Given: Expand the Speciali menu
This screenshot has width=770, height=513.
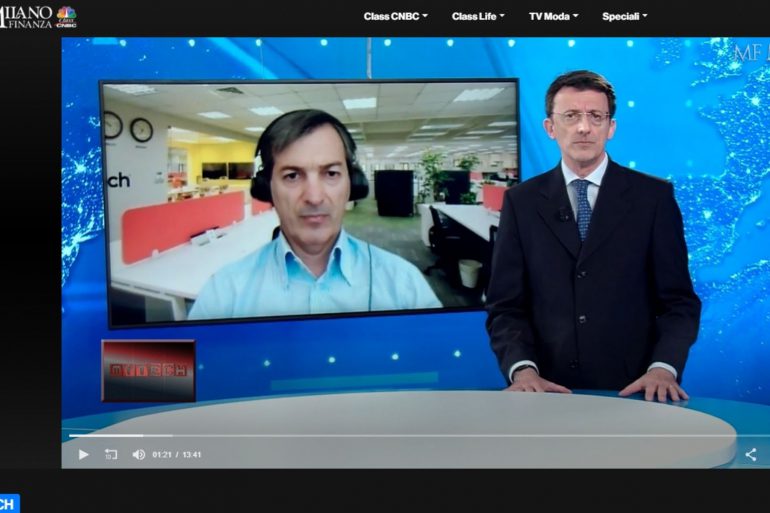Looking at the screenshot, I should click(625, 16).
